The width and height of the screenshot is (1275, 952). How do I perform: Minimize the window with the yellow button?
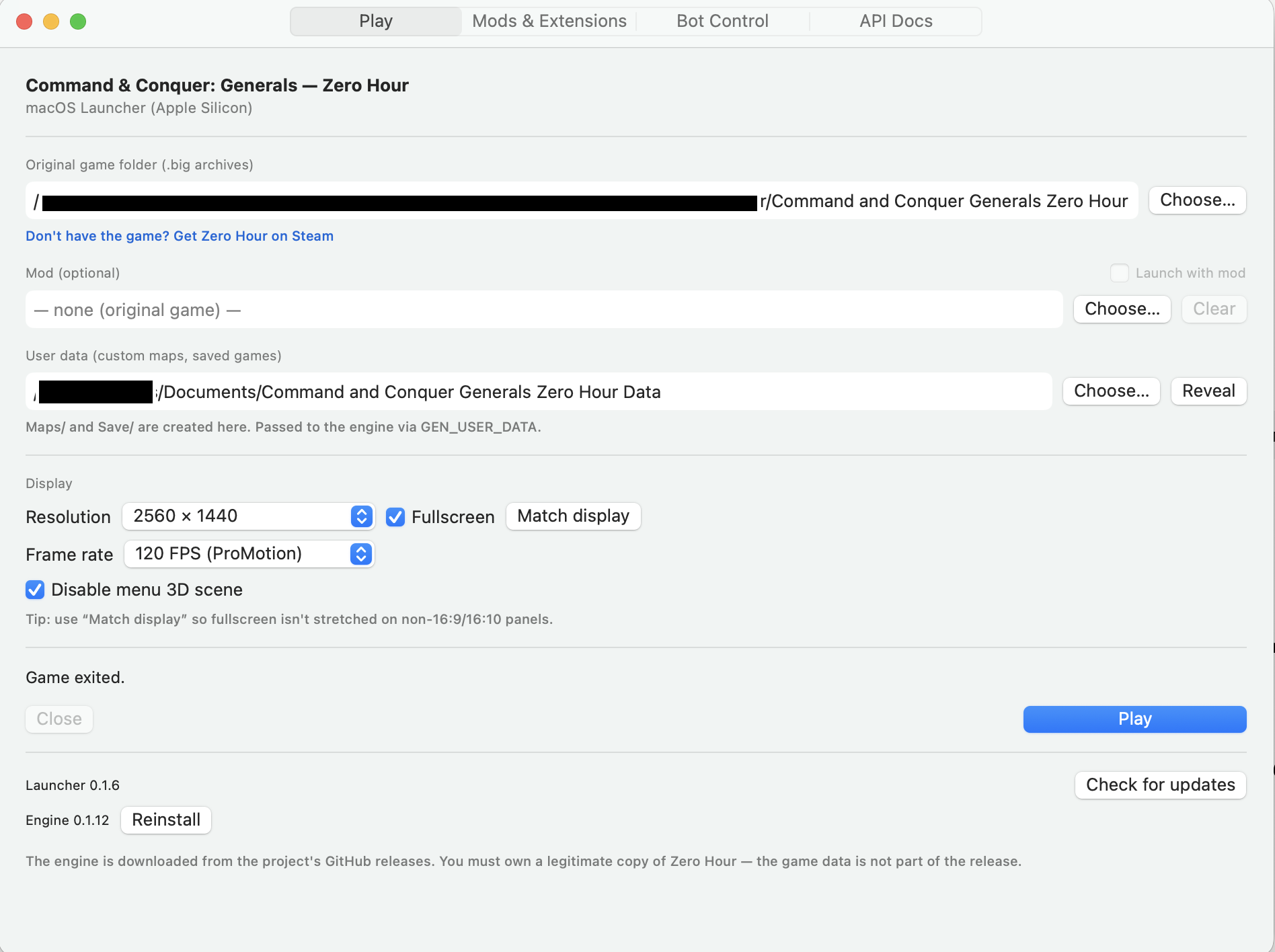(x=51, y=22)
